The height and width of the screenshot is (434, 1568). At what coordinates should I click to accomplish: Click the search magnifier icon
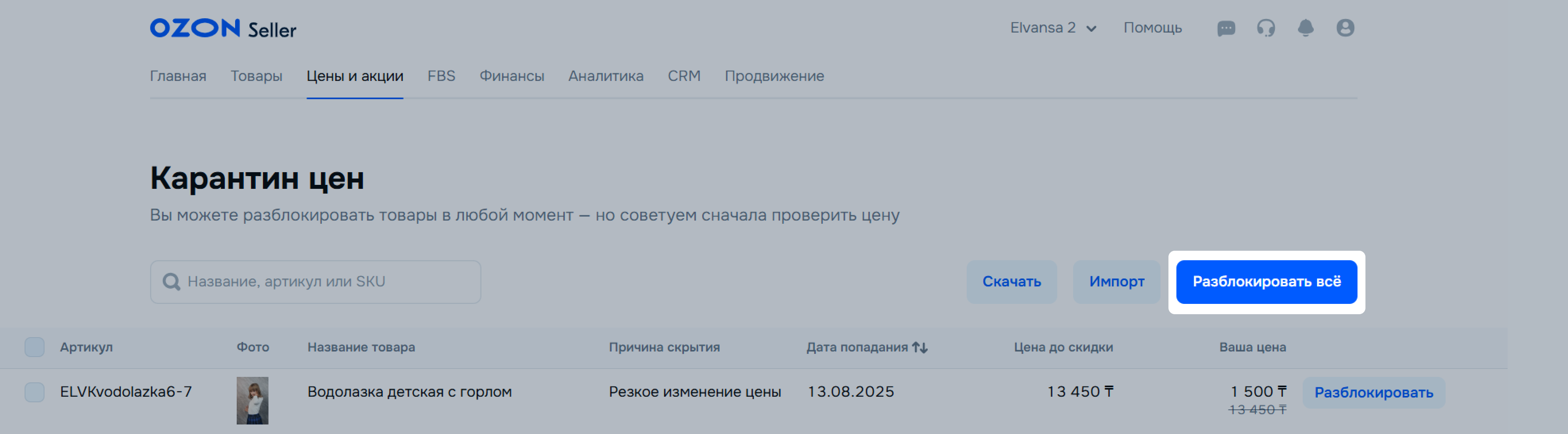(172, 282)
